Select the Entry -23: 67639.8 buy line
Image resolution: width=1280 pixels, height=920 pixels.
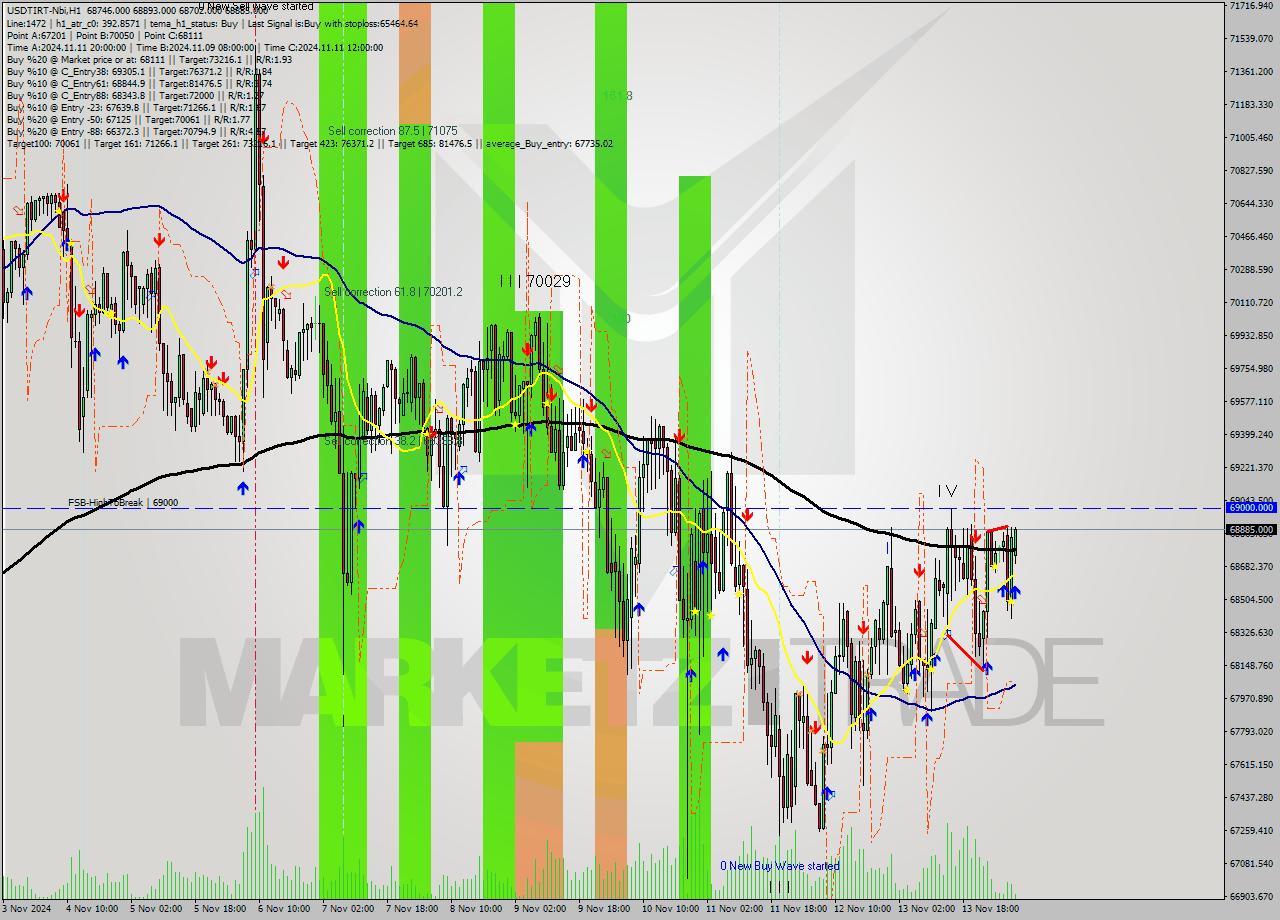[x=136, y=107]
